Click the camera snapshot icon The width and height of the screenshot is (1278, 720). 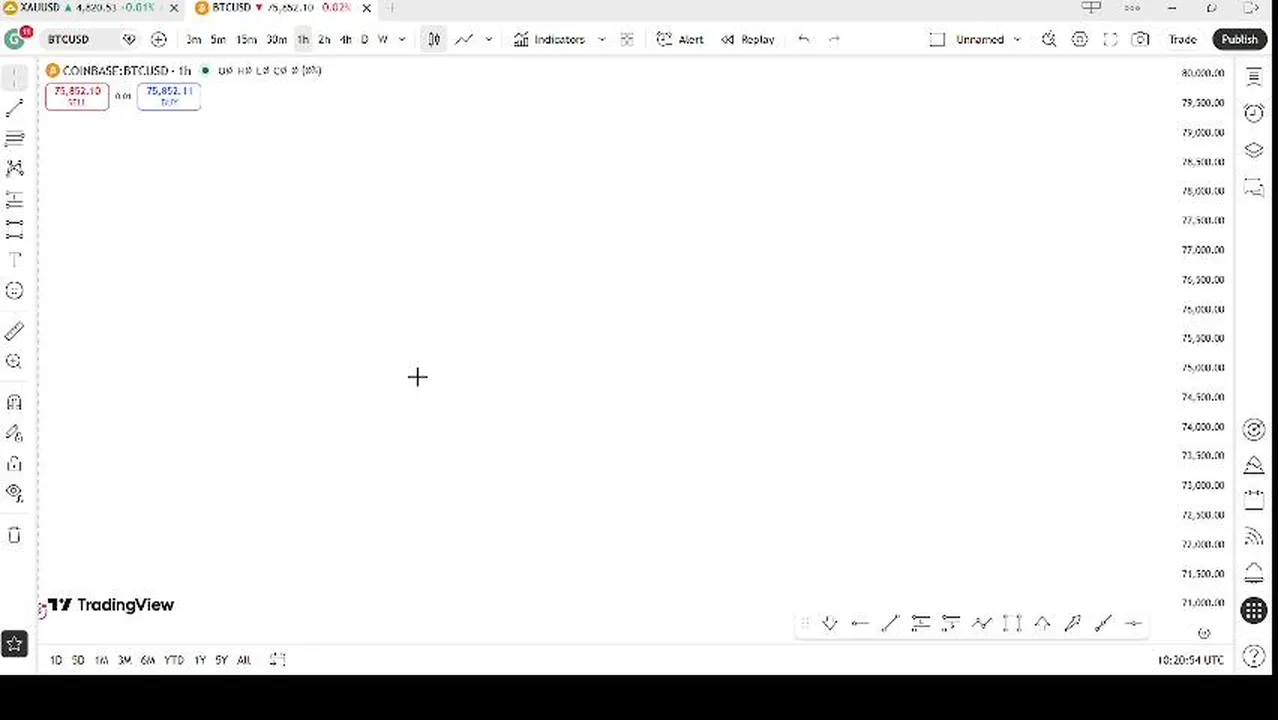1140,39
